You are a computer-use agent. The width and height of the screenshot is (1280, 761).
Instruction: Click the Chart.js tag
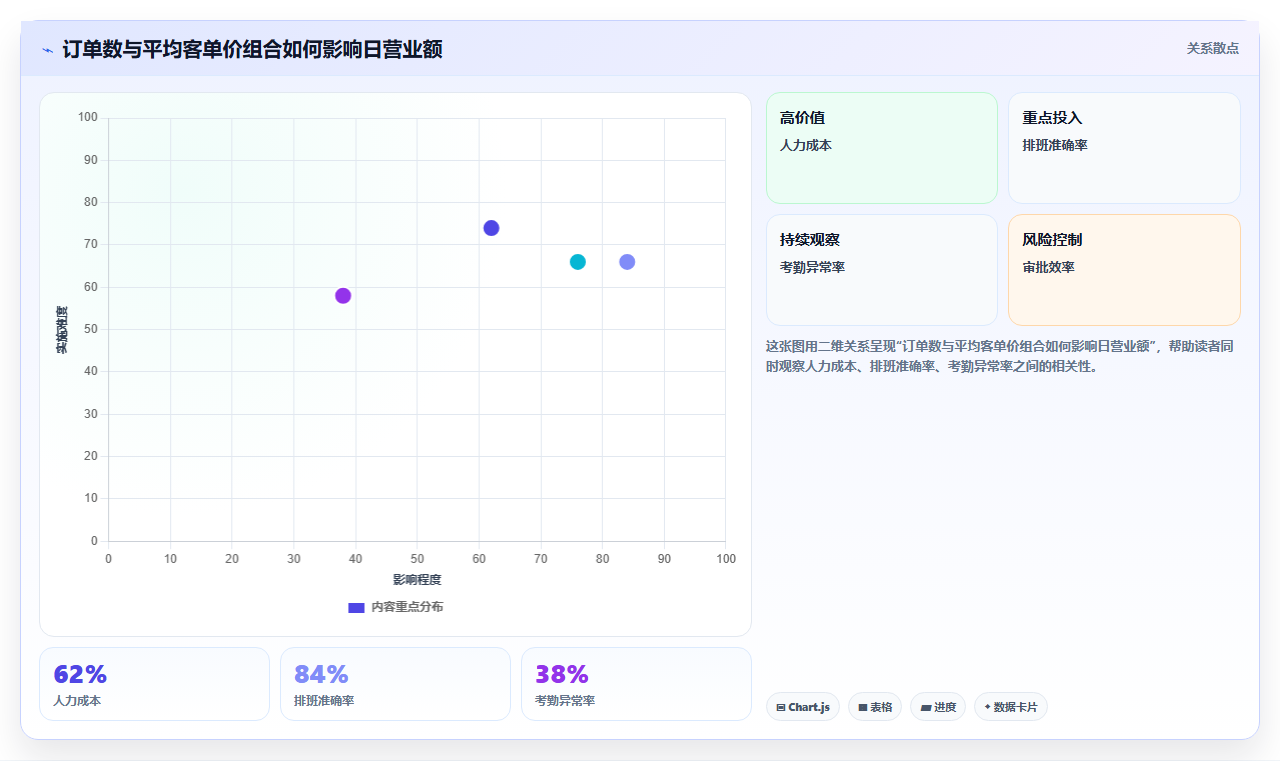pos(803,707)
